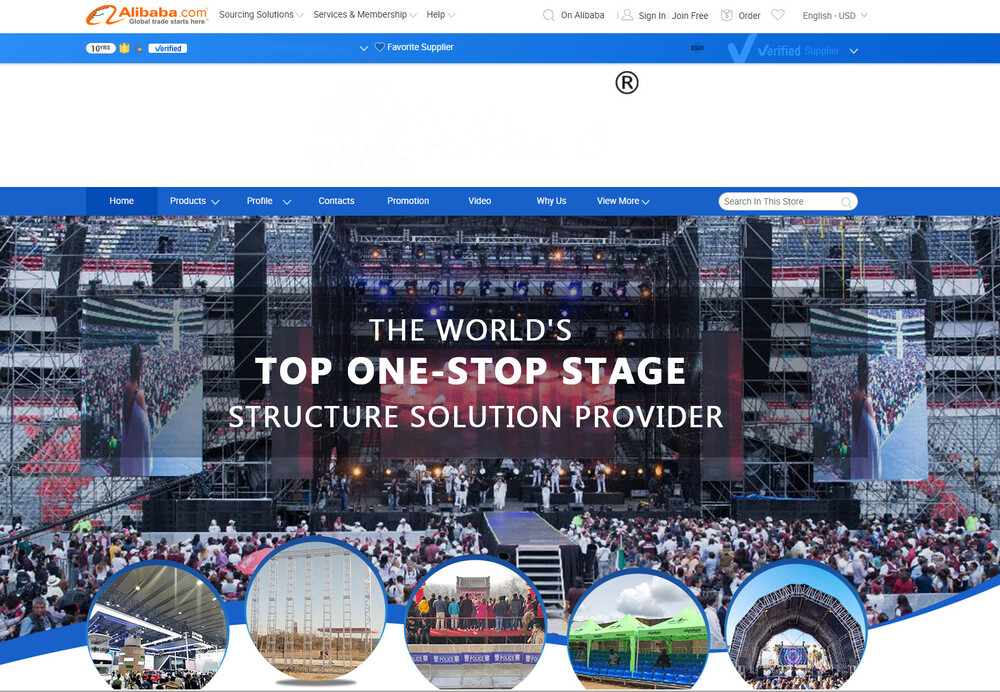Open the Products menu in store navigation
This screenshot has width=1000, height=692.
194,201
